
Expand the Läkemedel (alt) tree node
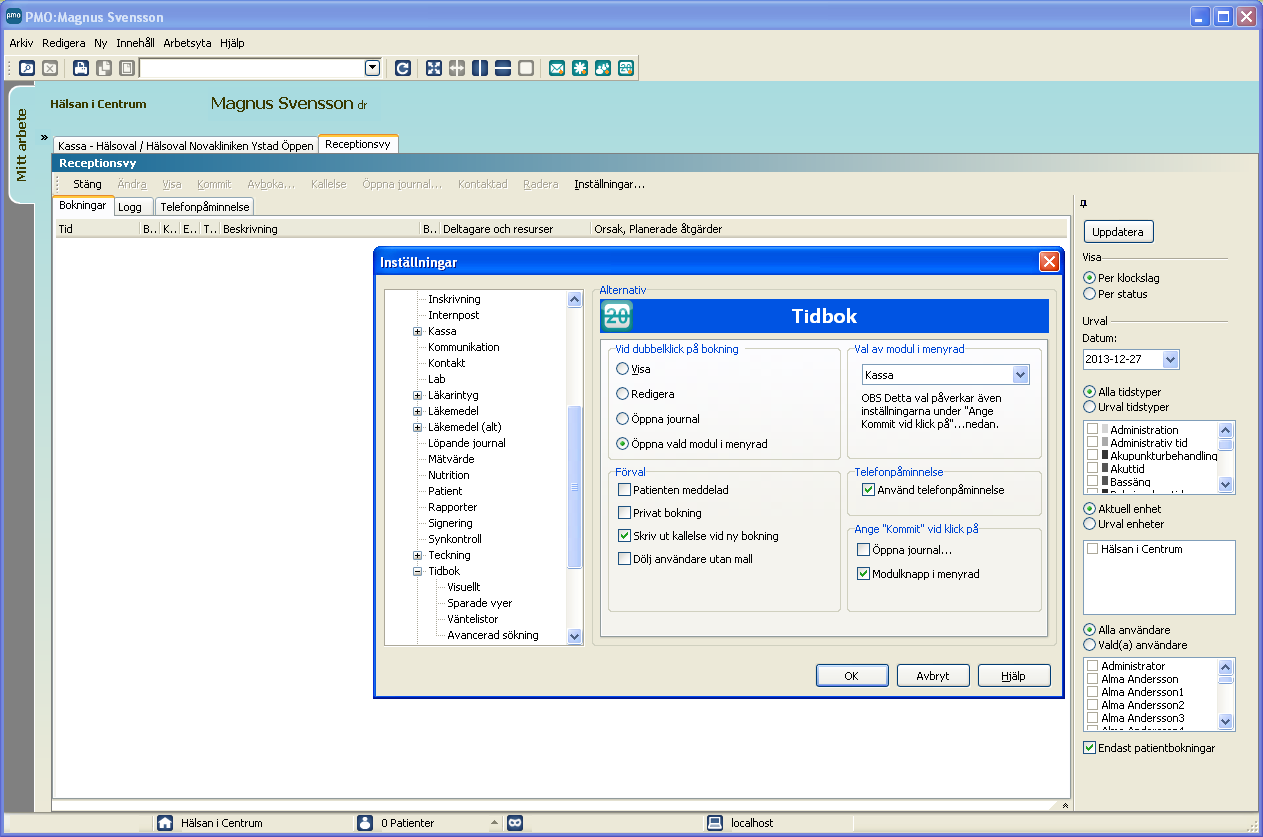(x=418, y=427)
